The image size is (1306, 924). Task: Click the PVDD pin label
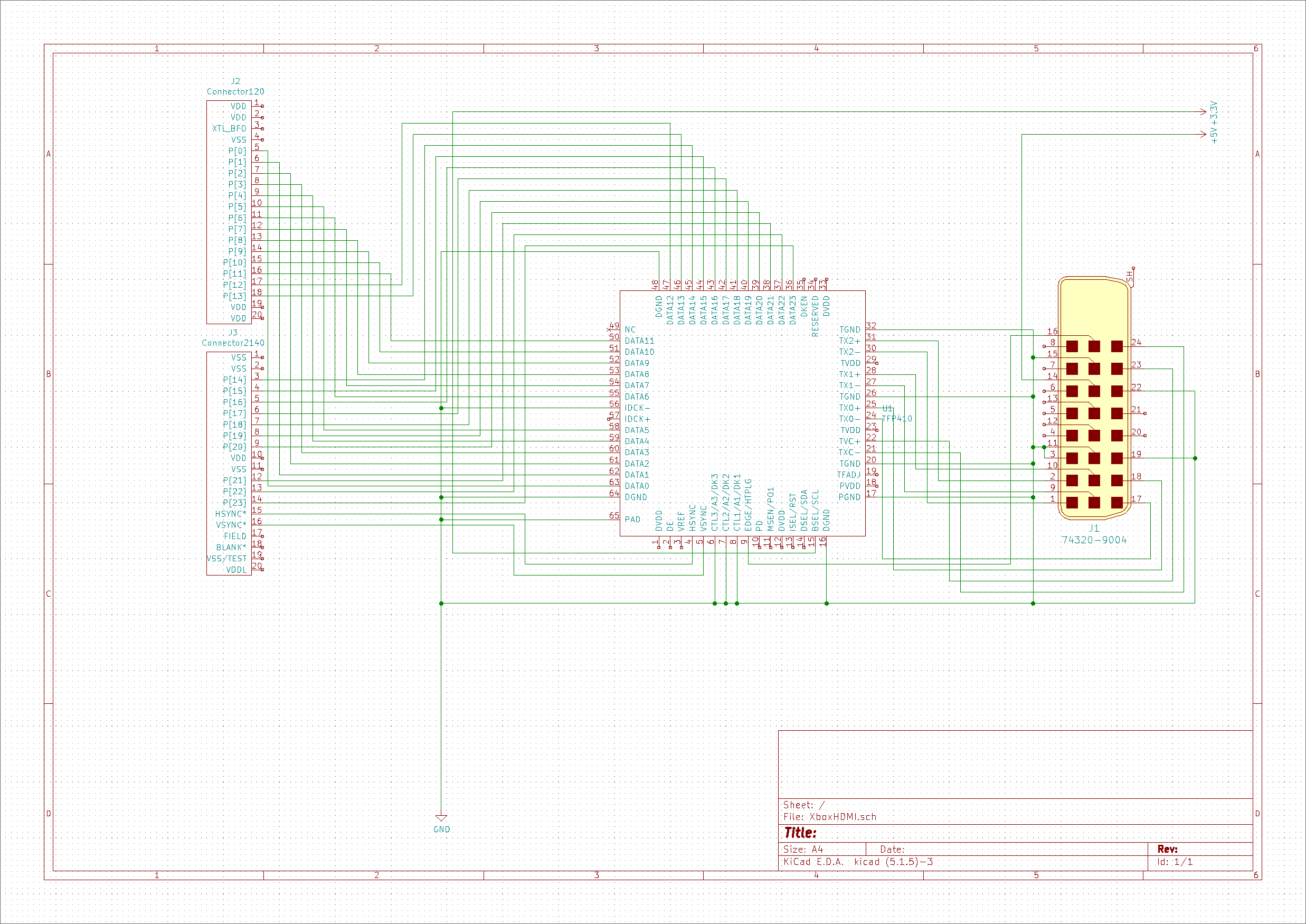[x=850, y=486]
